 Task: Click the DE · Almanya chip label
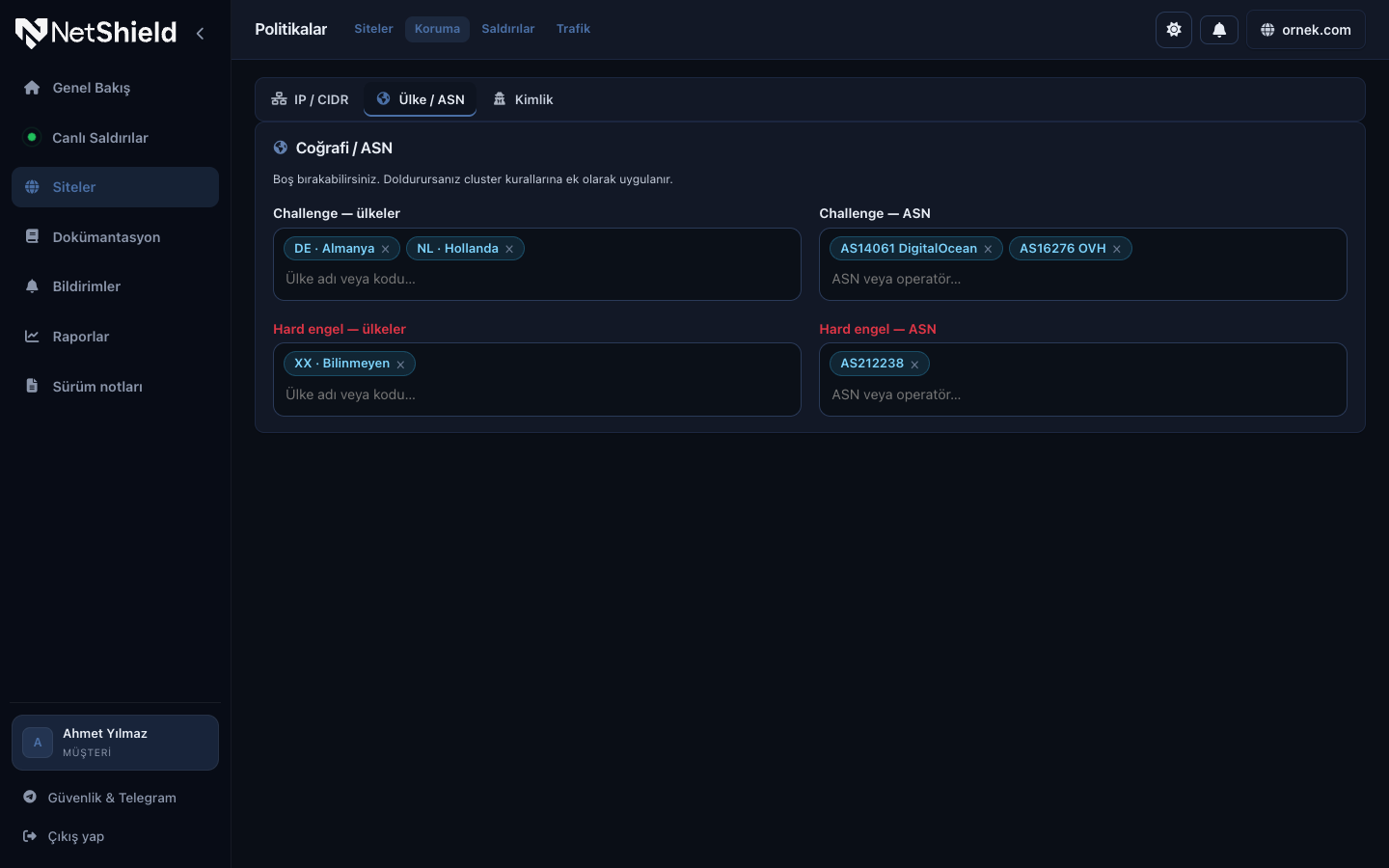pos(335,249)
